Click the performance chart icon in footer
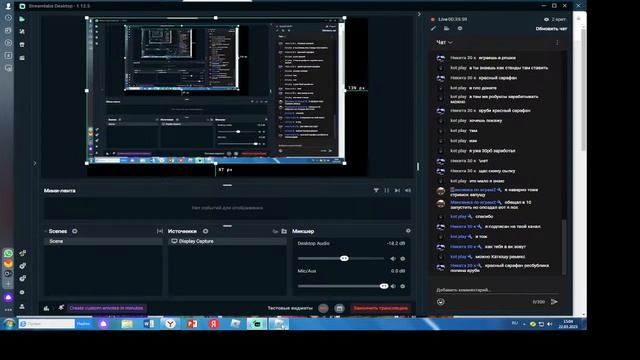Viewport: 640px width, 360px height. (47, 308)
